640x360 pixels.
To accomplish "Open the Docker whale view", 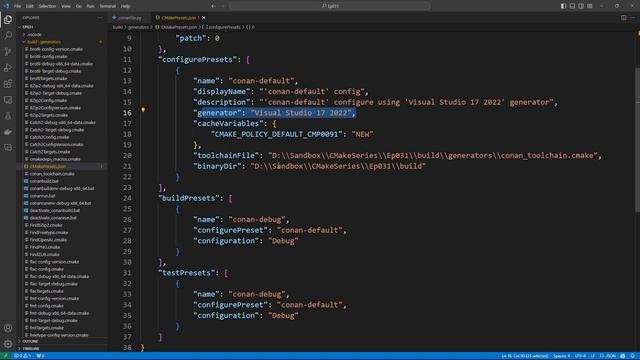I will point(8,132).
